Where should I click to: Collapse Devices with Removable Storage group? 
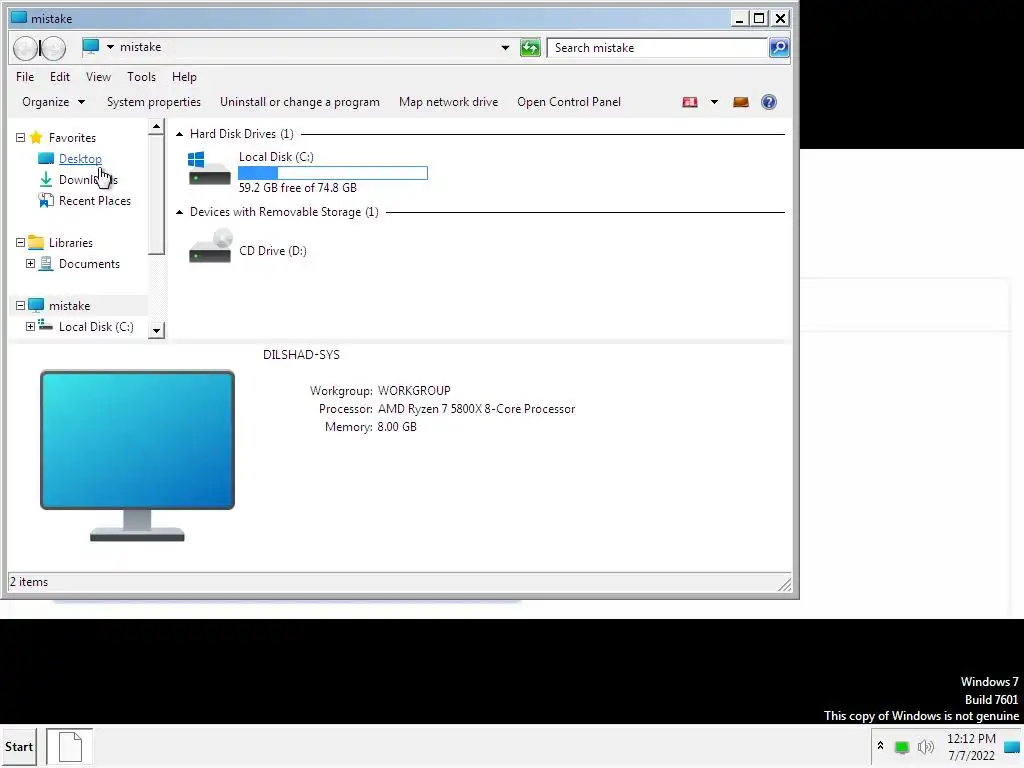coord(180,212)
